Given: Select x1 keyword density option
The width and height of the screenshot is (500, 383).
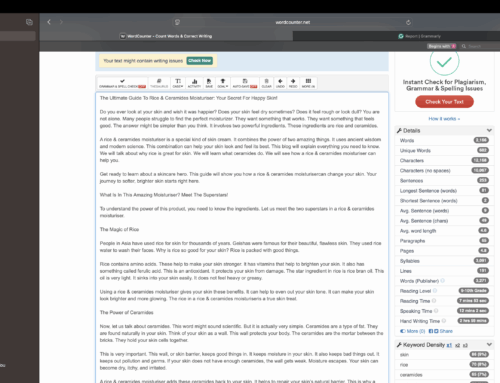Looking at the screenshot, I should [449, 345].
